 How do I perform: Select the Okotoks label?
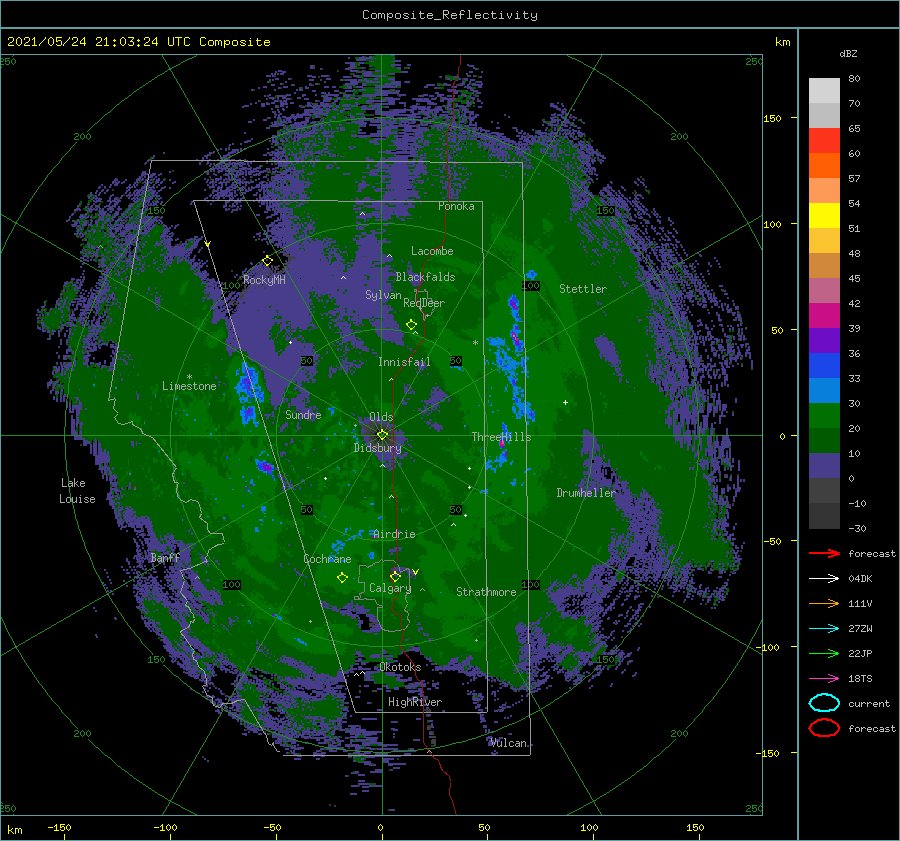tap(400, 667)
